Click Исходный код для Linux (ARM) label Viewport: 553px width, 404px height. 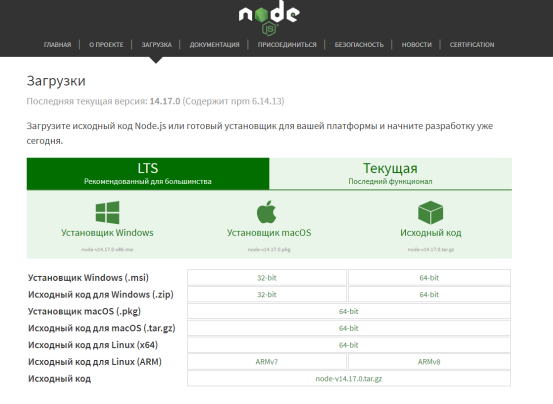point(95,362)
